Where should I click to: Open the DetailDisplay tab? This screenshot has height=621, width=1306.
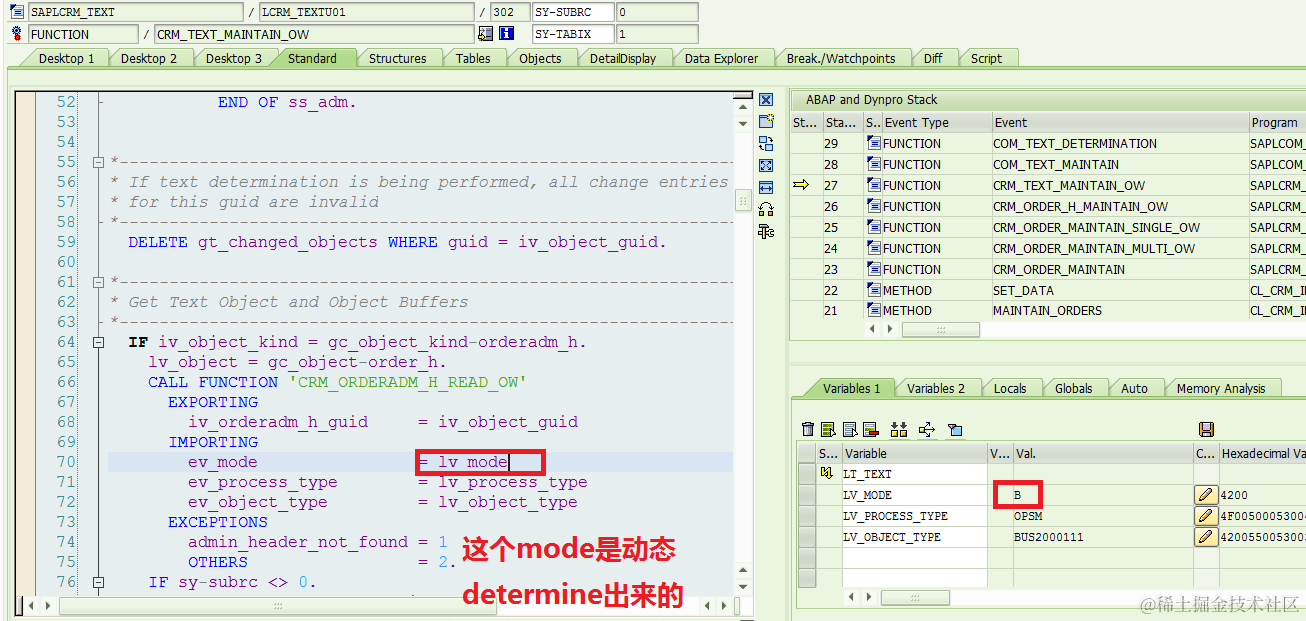click(623, 58)
